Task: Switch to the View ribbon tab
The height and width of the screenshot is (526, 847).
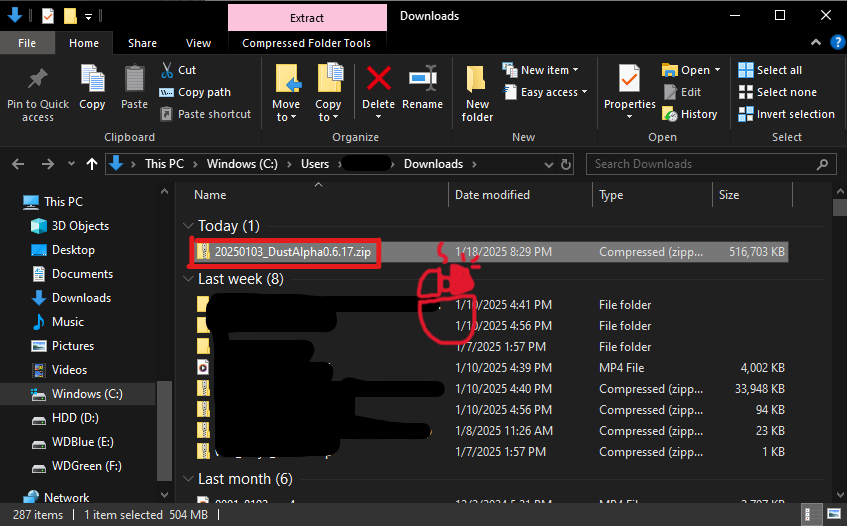Action: (x=198, y=43)
